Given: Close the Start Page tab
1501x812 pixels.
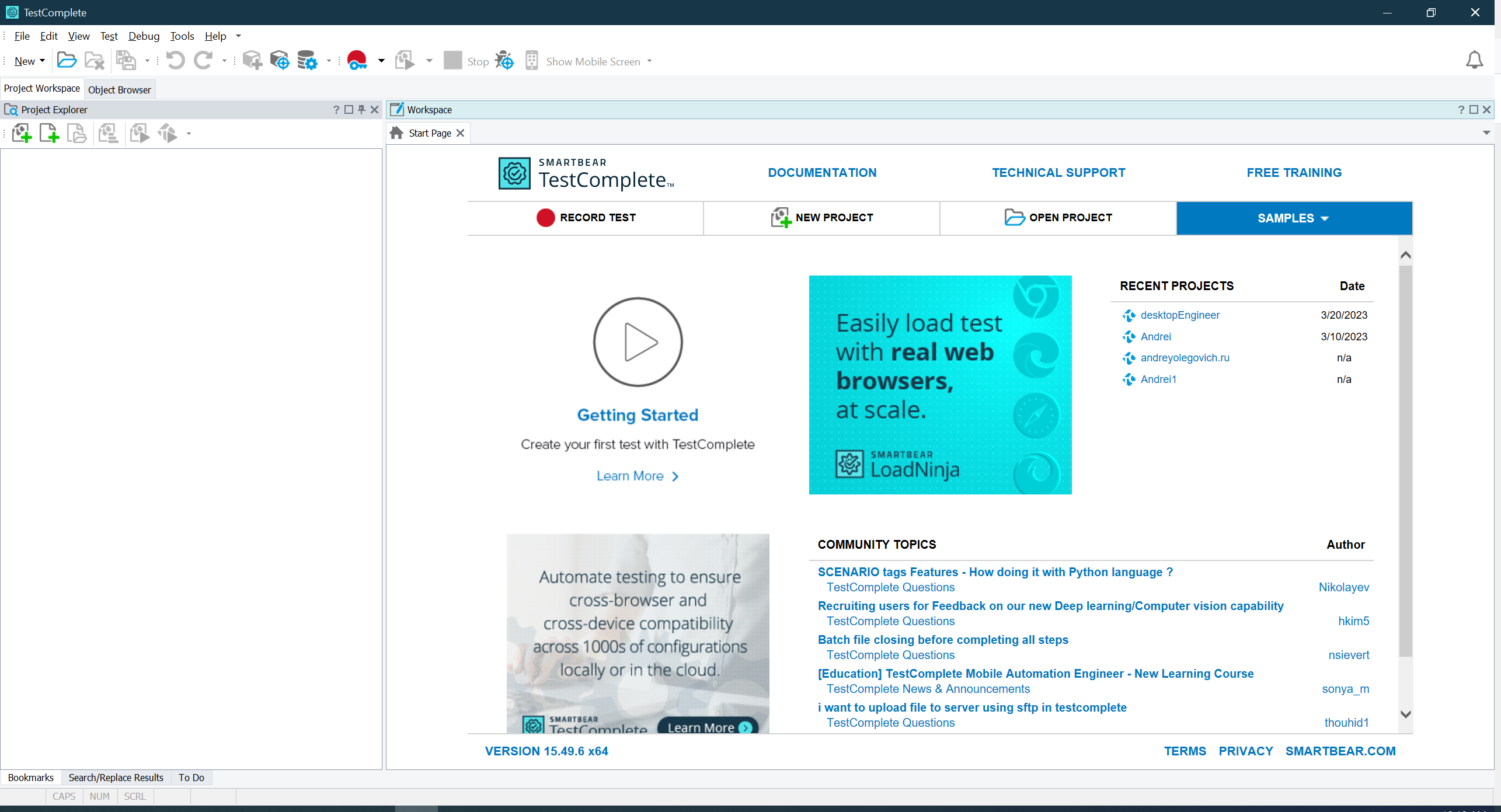Looking at the screenshot, I should coord(461,133).
